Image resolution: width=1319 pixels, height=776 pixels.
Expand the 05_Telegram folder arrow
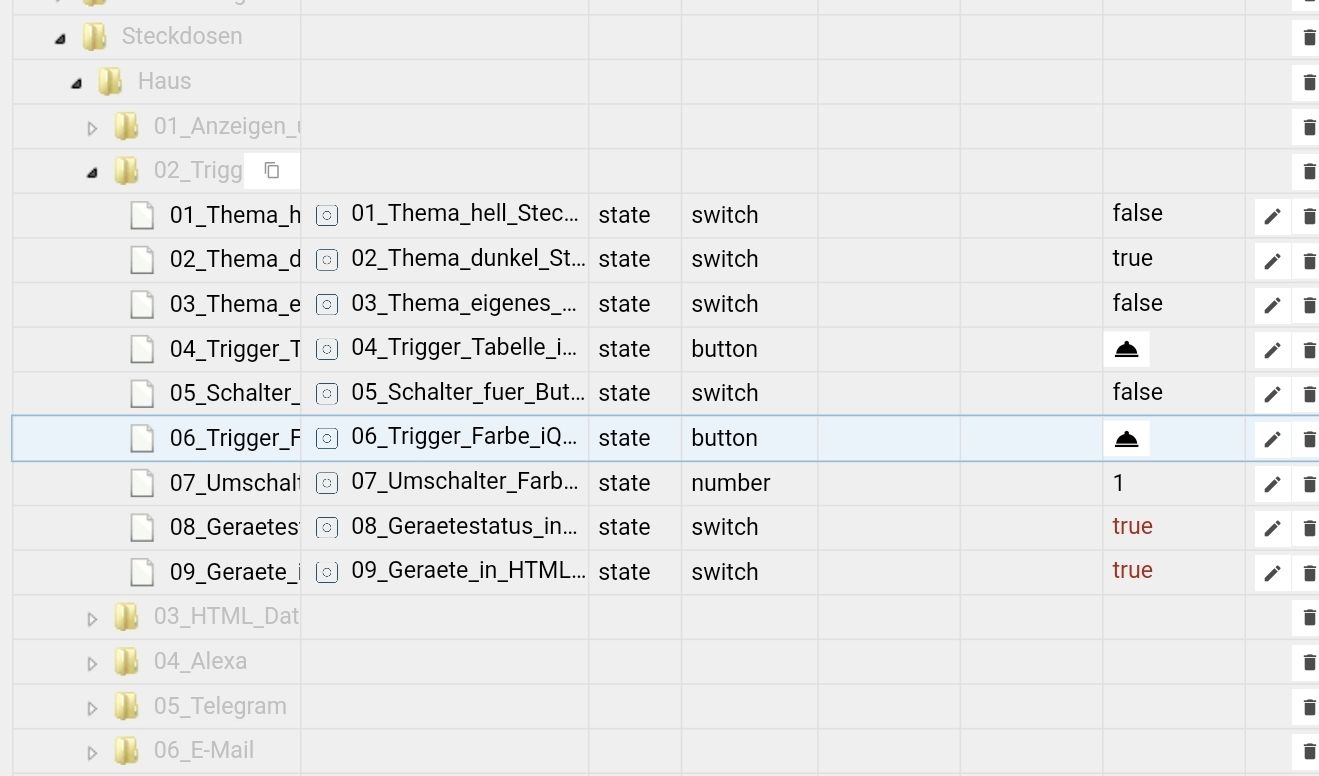click(92, 708)
